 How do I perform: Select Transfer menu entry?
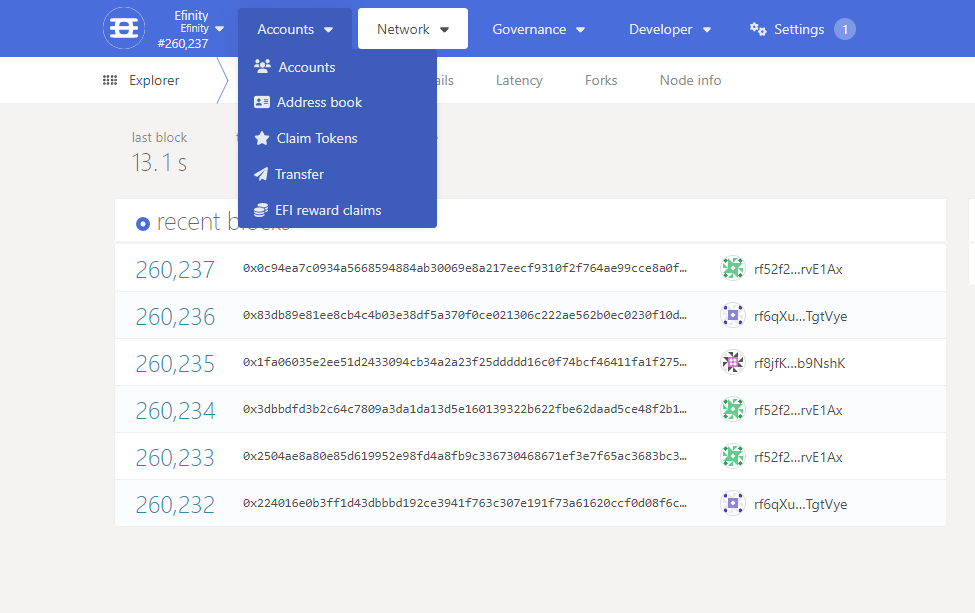pyautogui.click(x=337, y=174)
